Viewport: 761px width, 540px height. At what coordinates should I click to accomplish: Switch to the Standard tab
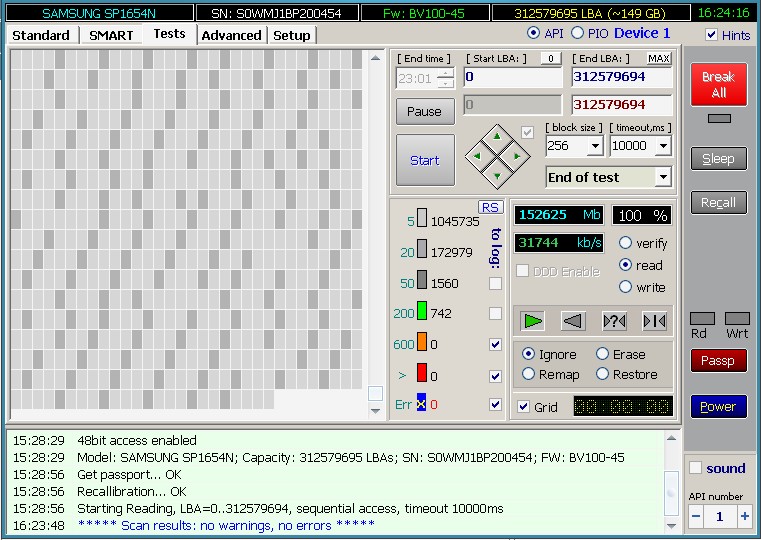click(41, 35)
